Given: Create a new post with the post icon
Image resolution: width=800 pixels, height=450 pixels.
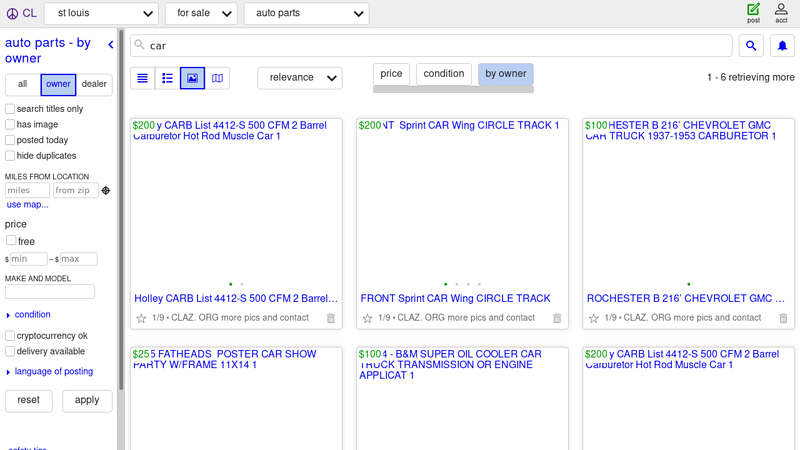Looking at the screenshot, I should [754, 13].
